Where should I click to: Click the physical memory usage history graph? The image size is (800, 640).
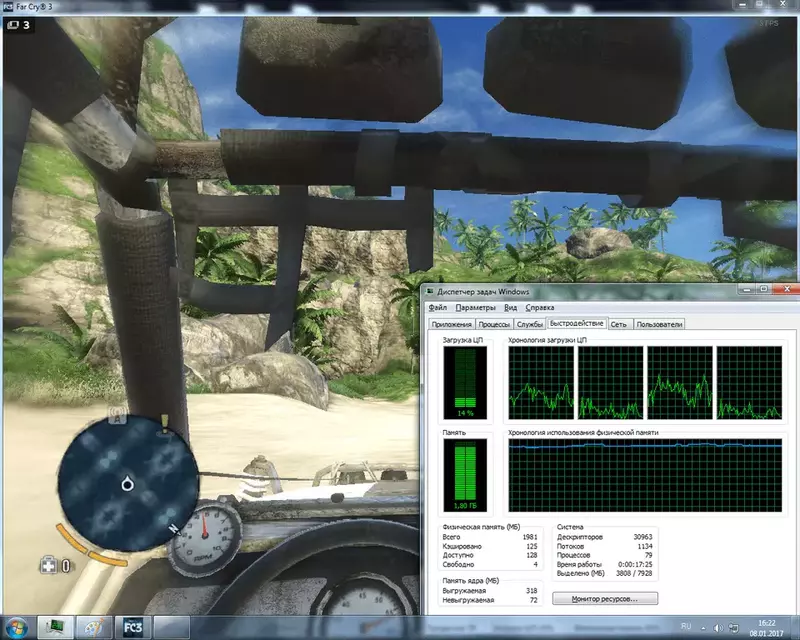click(x=645, y=476)
